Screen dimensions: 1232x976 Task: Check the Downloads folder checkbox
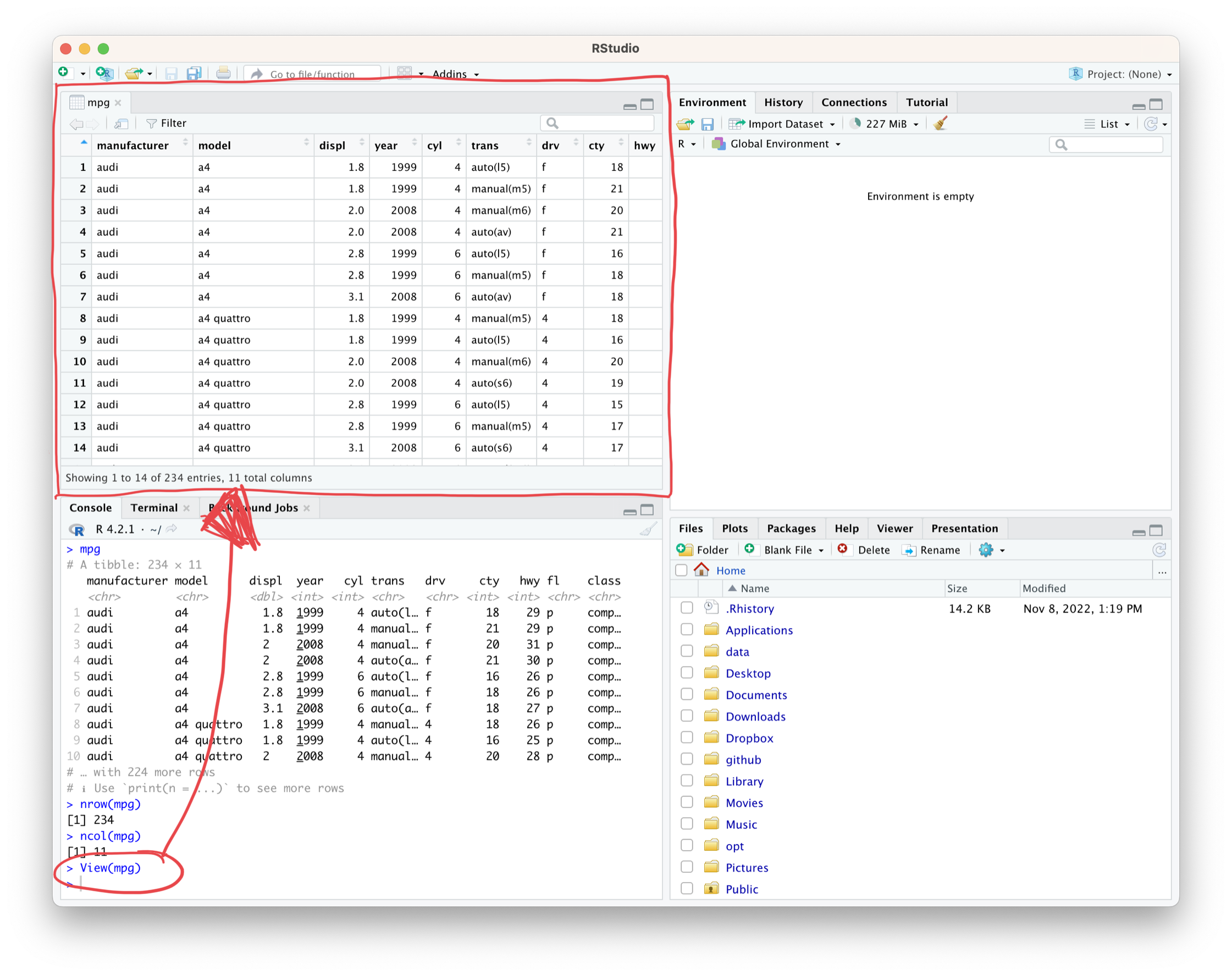[x=686, y=716]
